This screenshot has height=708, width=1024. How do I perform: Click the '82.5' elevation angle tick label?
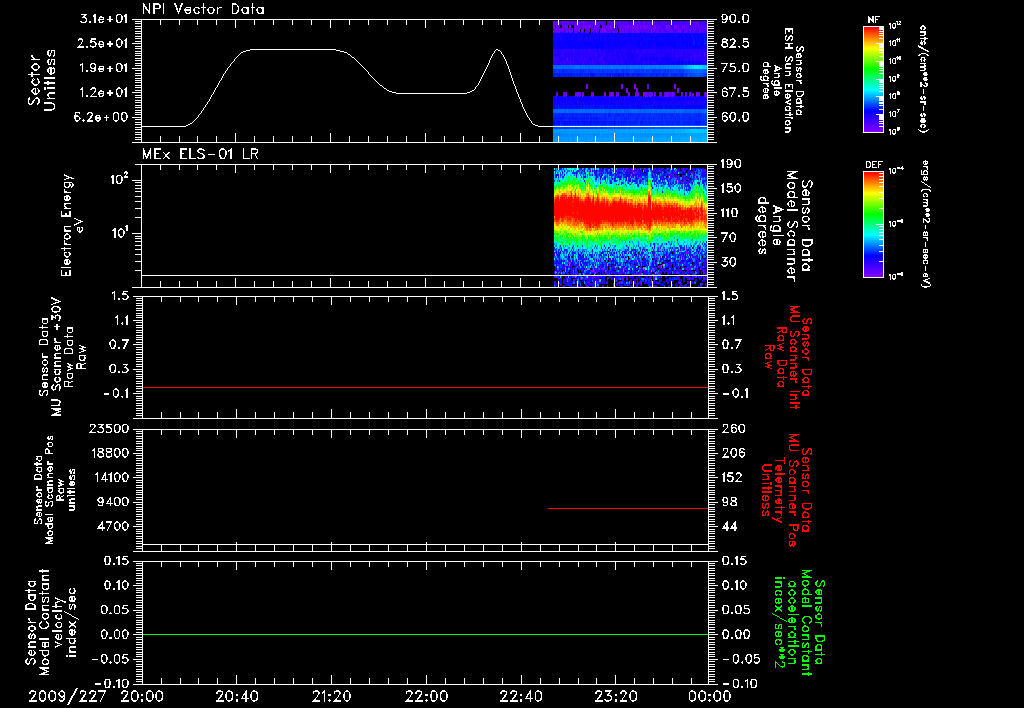tap(735, 43)
